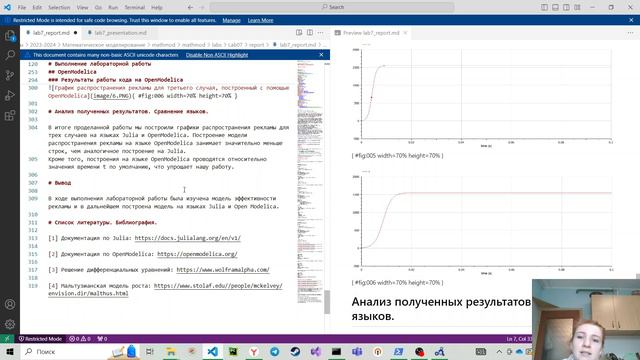Open the Windows Start menu
This screenshot has width=640, height=360.
[10, 351]
